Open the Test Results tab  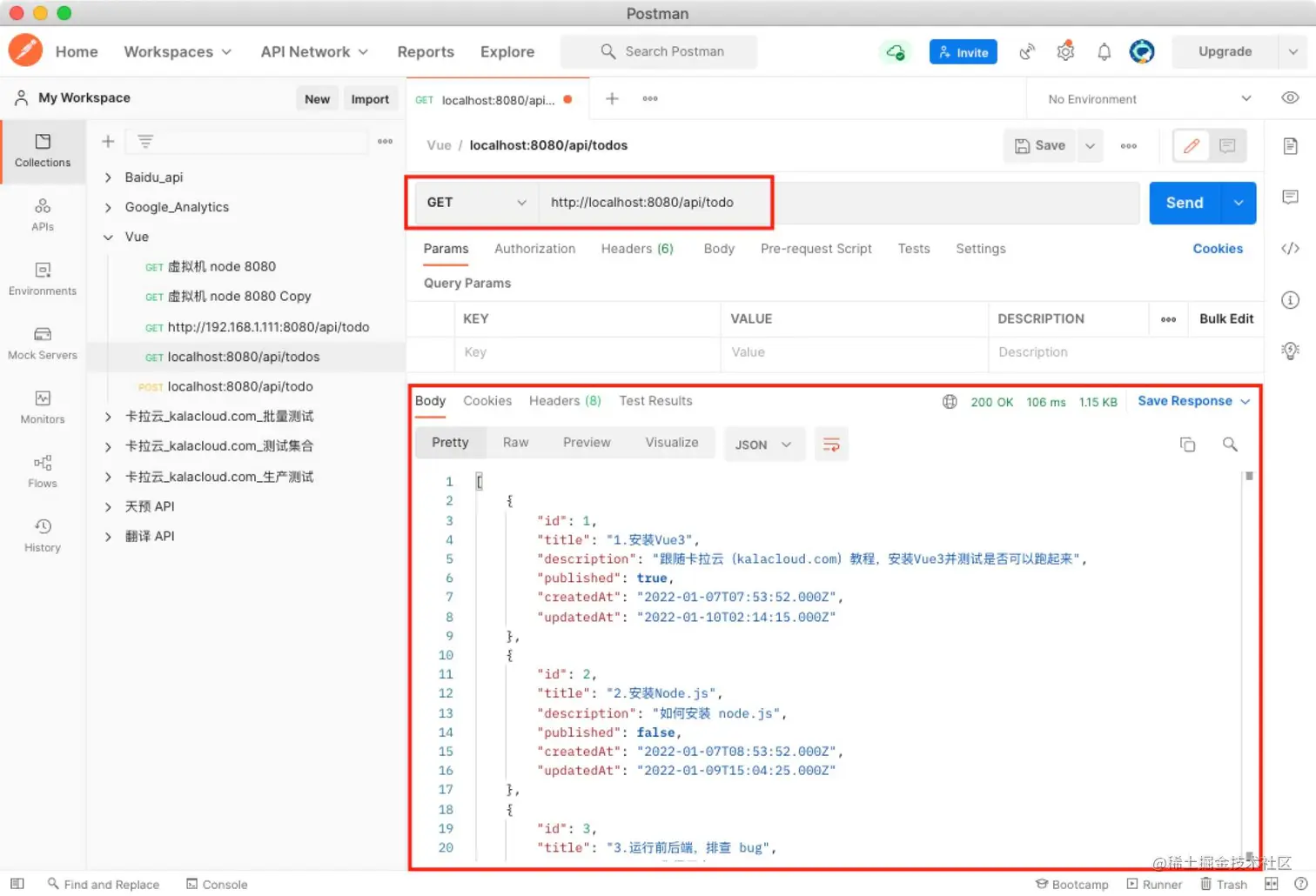coord(655,401)
